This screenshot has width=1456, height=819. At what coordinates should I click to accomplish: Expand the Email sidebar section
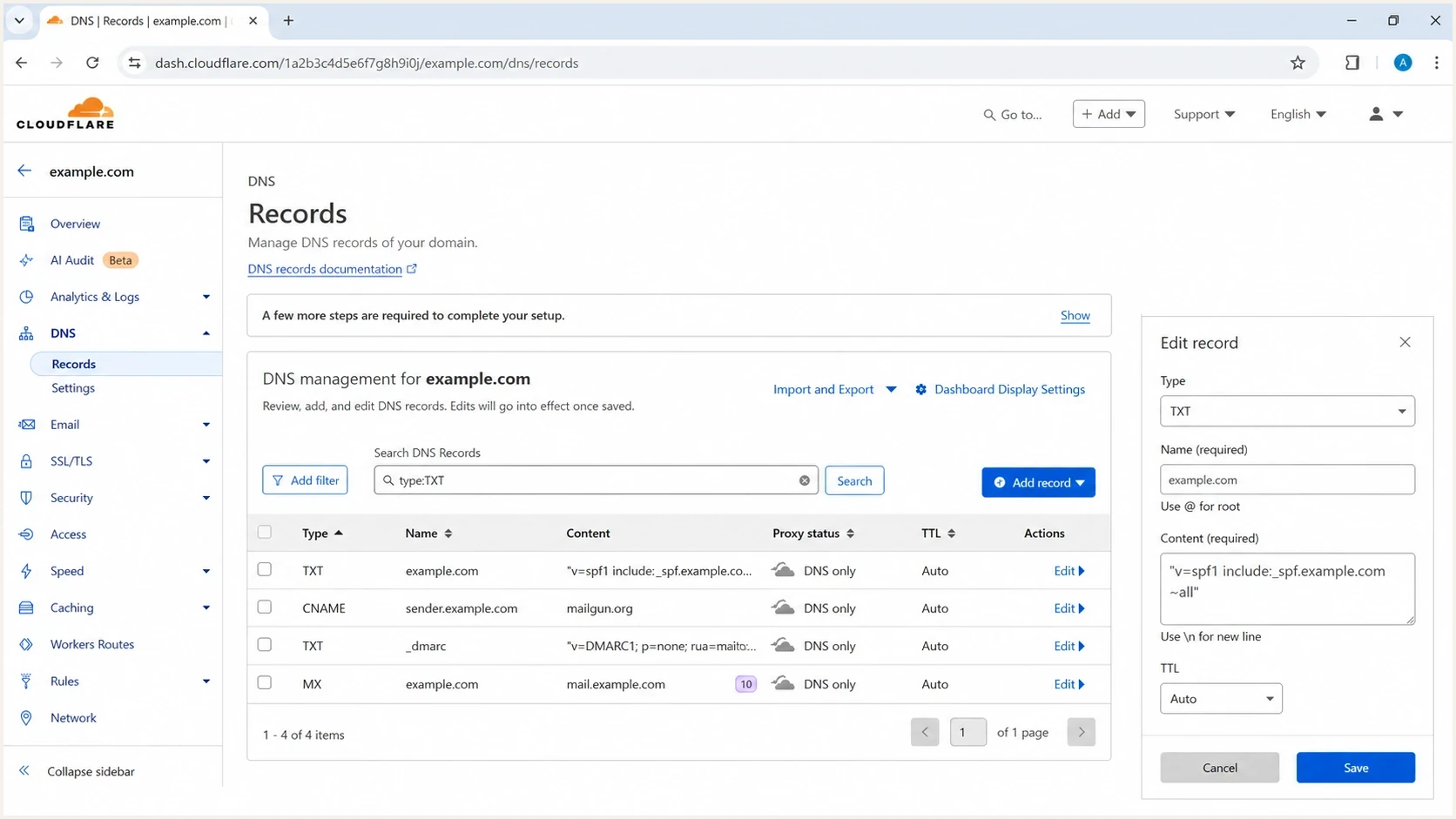pyautogui.click(x=206, y=425)
